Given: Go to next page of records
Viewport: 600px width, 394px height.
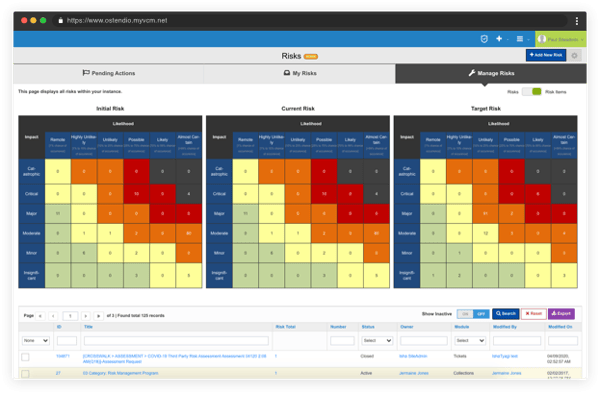Looking at the screenshot, I should (x=86, y=316).
